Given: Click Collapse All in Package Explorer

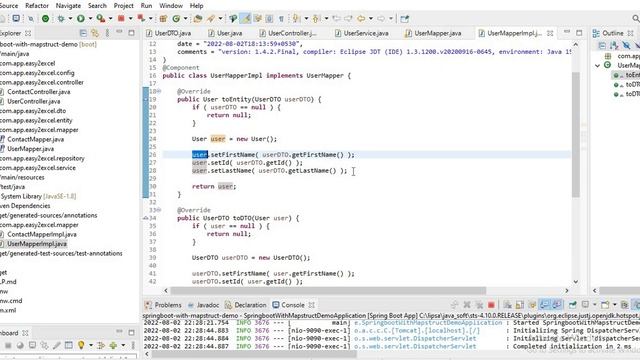Looking at the screenshot, I should coord(83,33).
